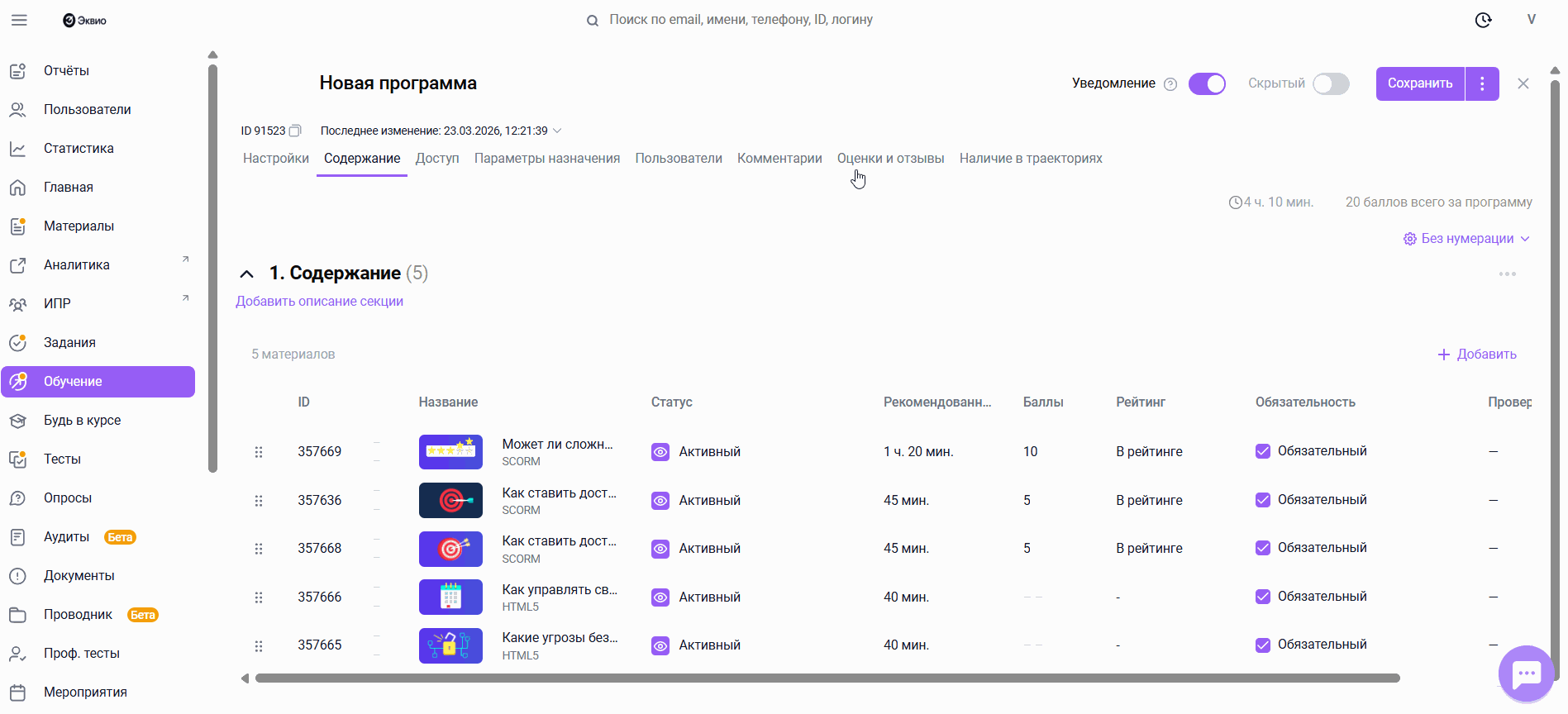
Task: Open the history clock icon in header
Action: 1483,20
